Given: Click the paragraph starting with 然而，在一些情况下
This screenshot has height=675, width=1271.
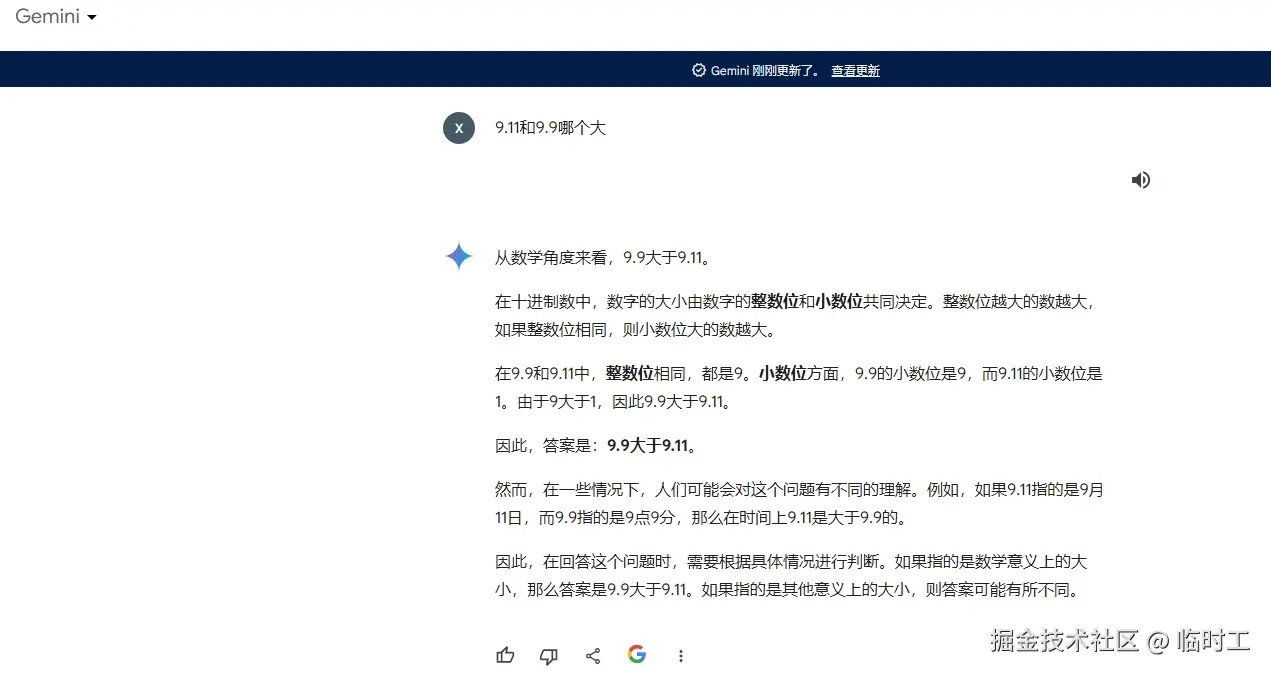Looking at the screenshot, I should 799,504.
